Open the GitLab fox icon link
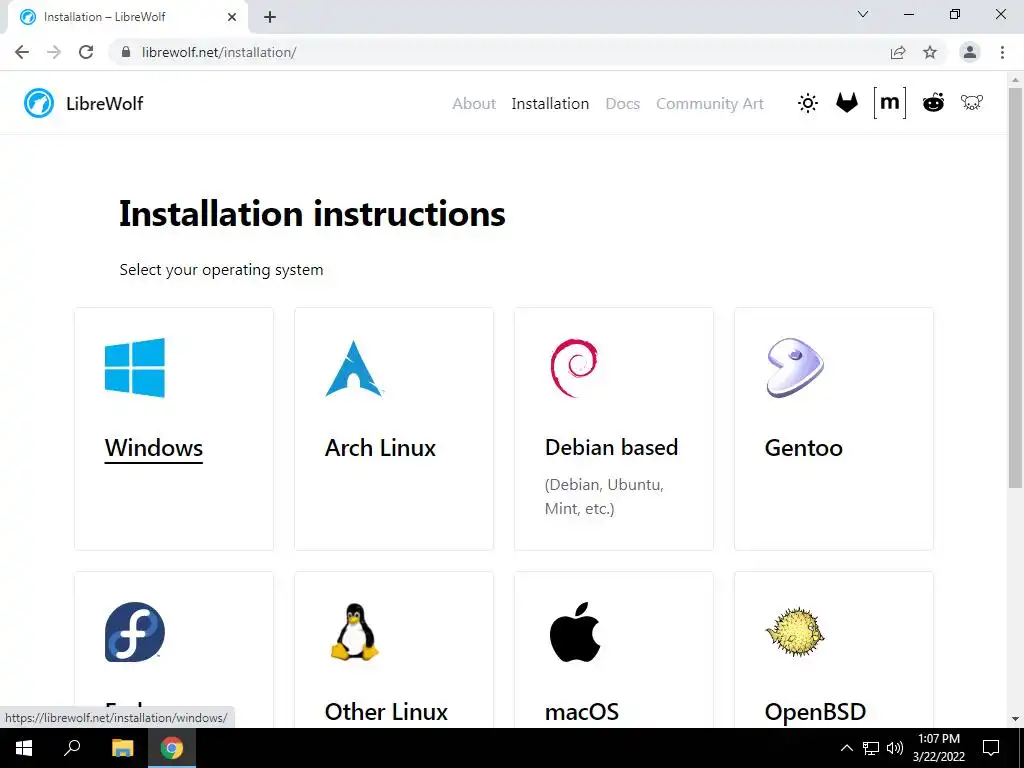 click(x=847, y=103)
